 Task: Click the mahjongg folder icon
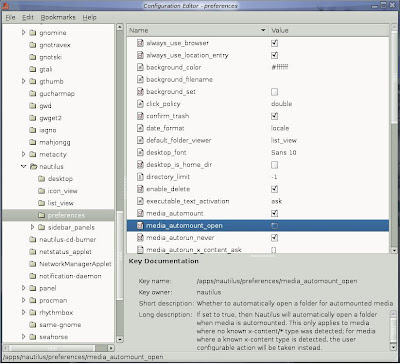click(x=32, y=142)
